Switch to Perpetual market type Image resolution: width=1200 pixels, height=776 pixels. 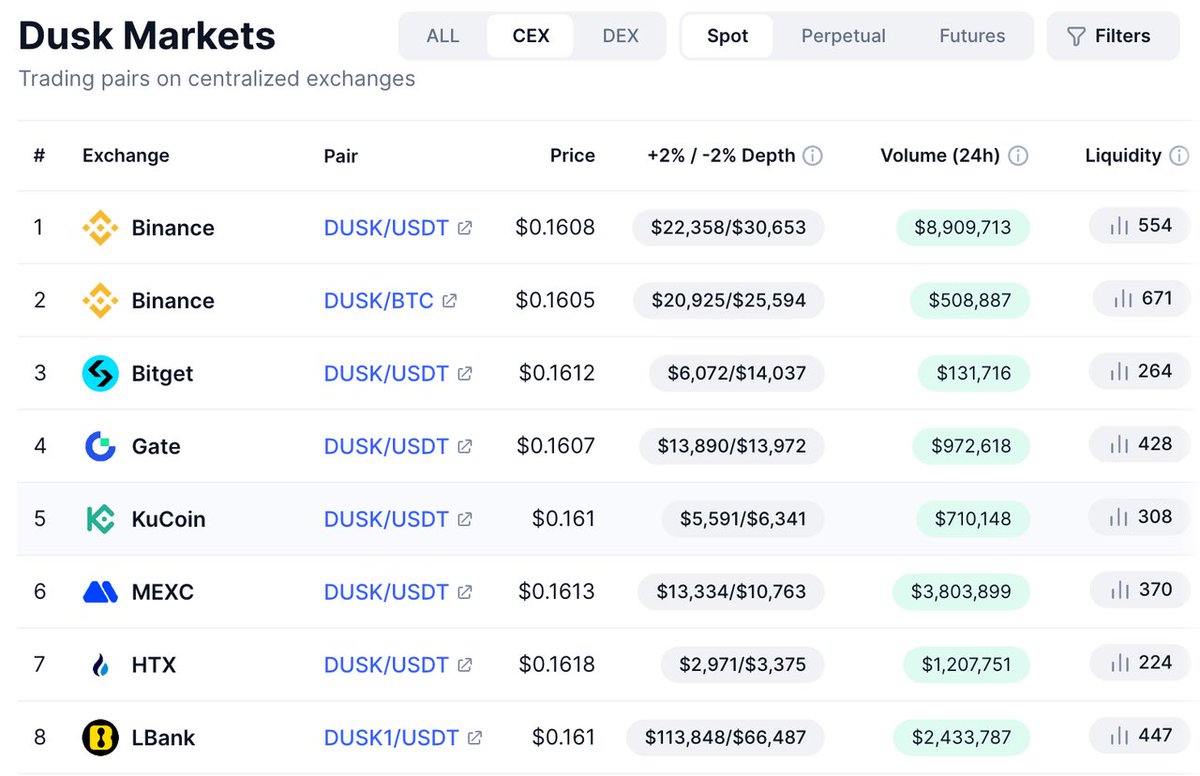coord(843,36)
